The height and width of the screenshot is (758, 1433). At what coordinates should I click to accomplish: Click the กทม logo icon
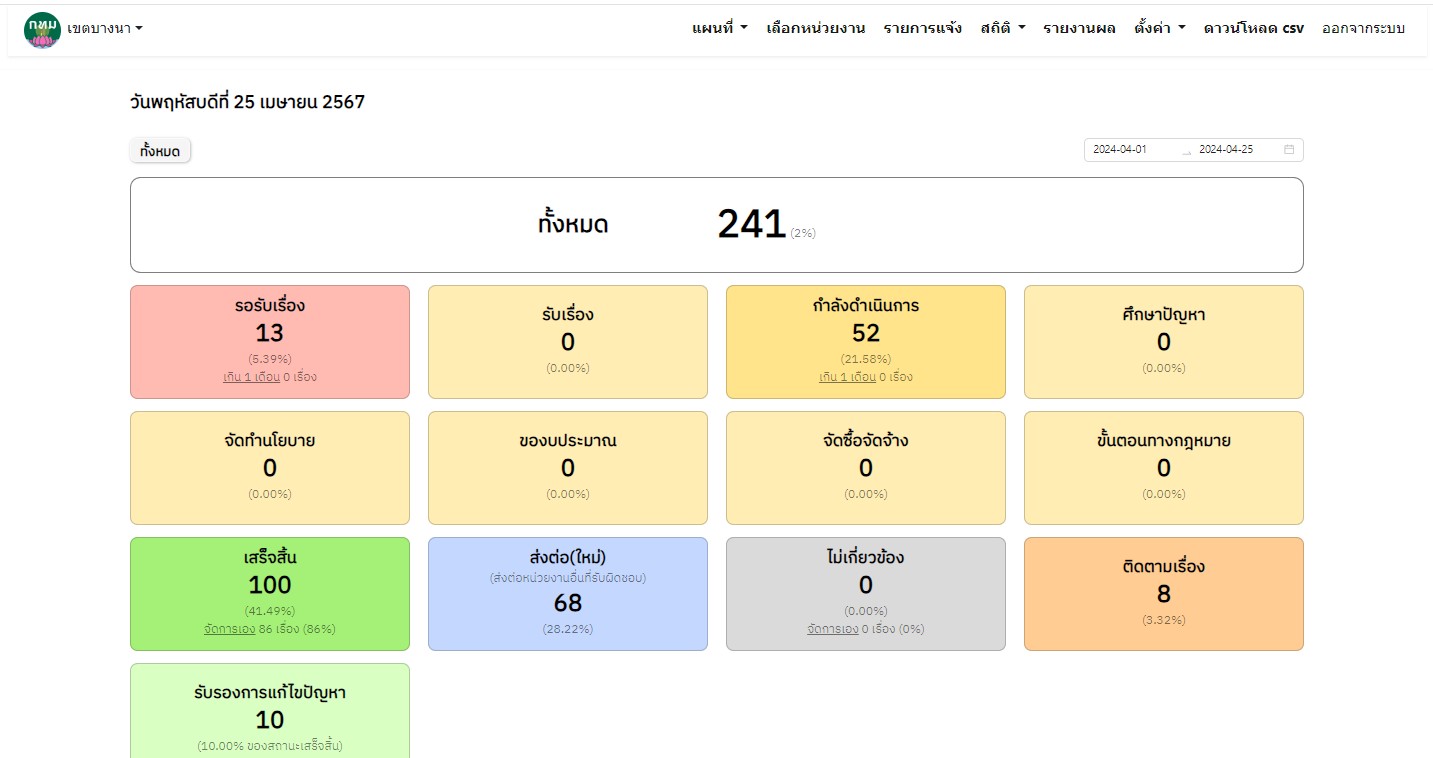point(42,30)
